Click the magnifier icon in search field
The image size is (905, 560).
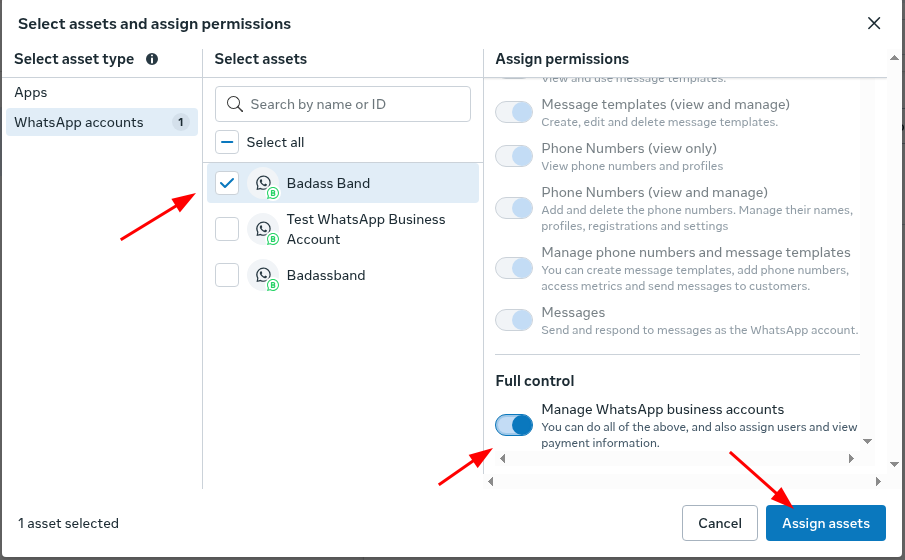[235, 104]
